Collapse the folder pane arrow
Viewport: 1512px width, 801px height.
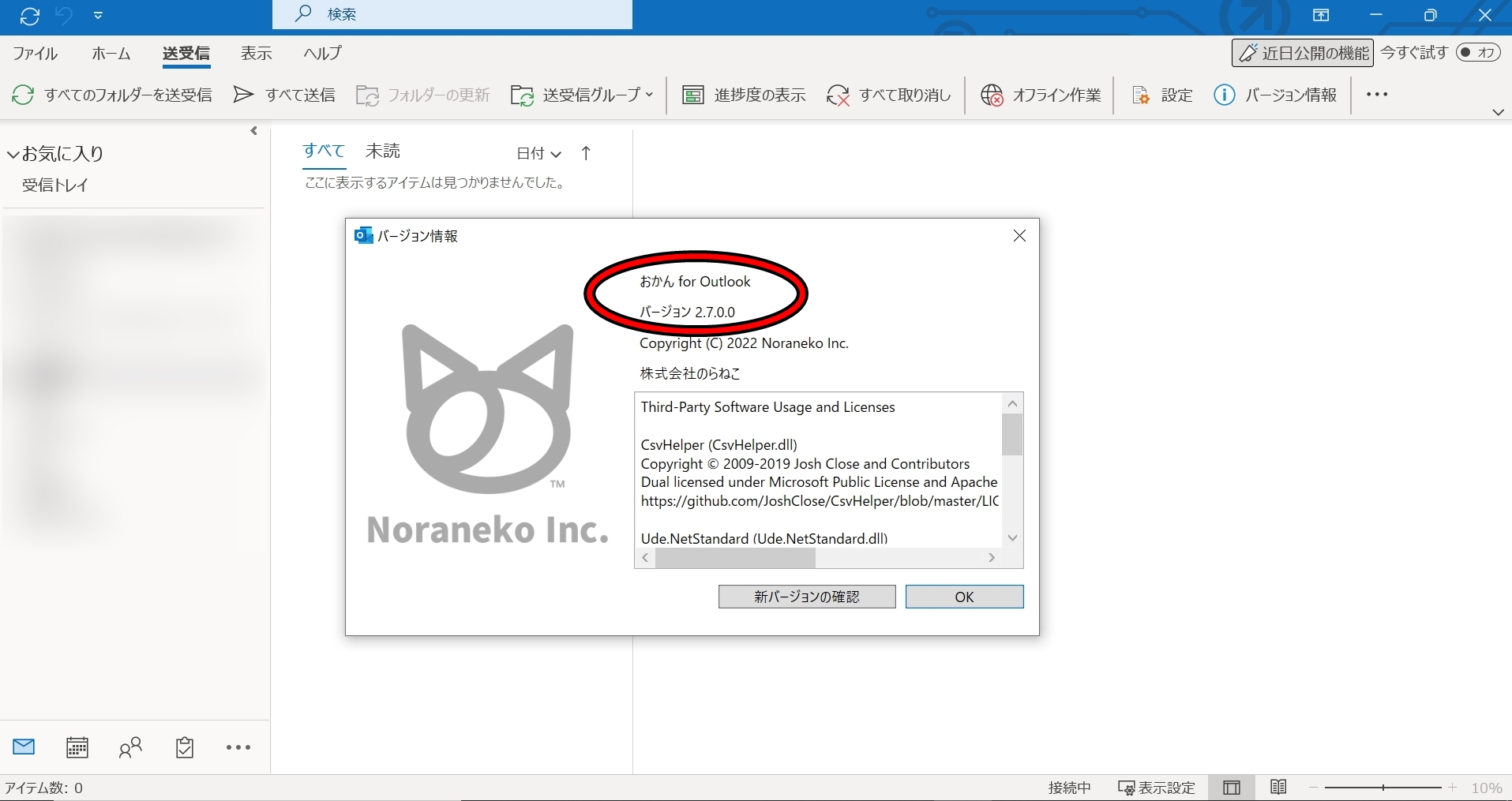254,131
